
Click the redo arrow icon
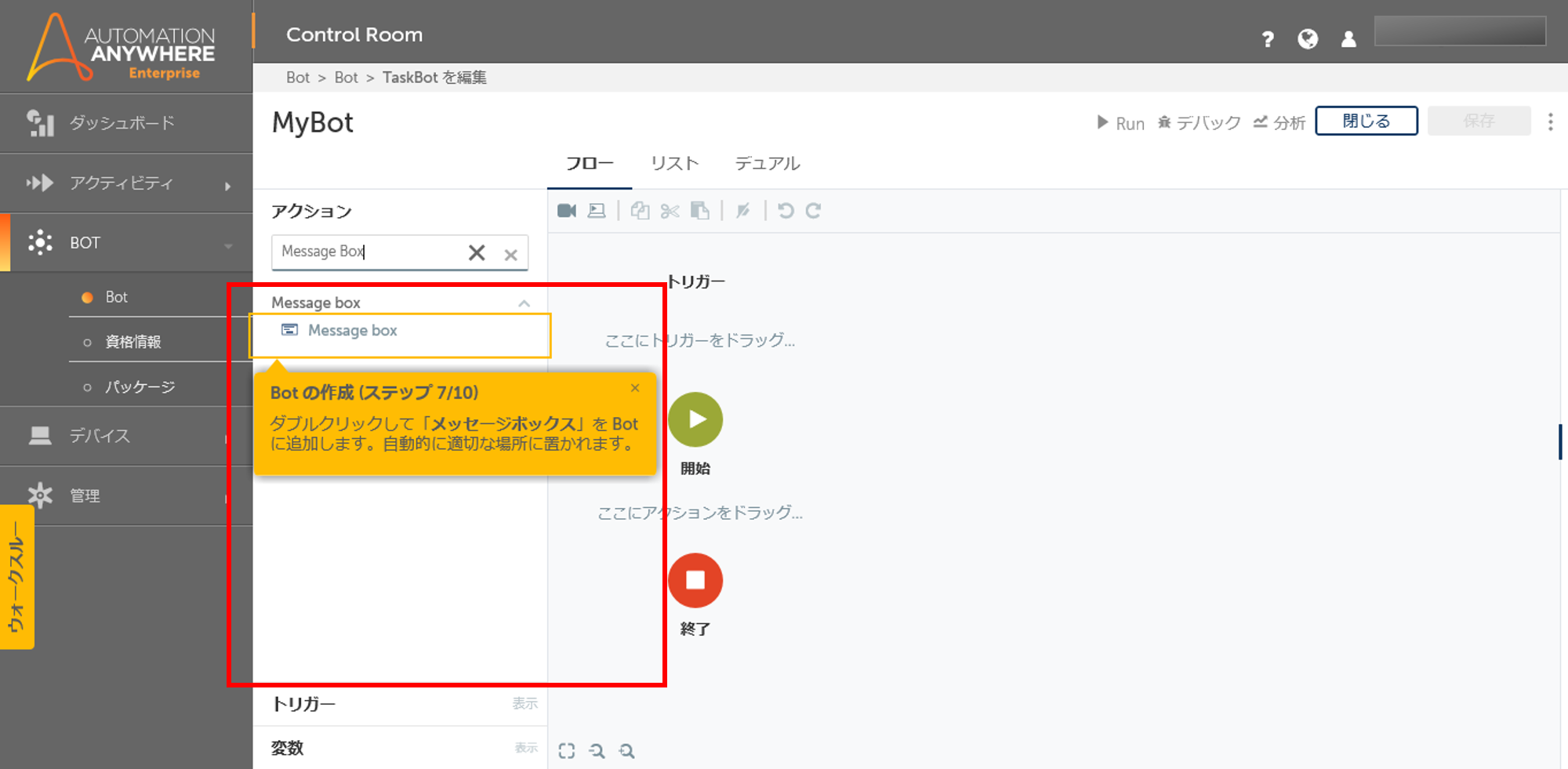point(814,211)
